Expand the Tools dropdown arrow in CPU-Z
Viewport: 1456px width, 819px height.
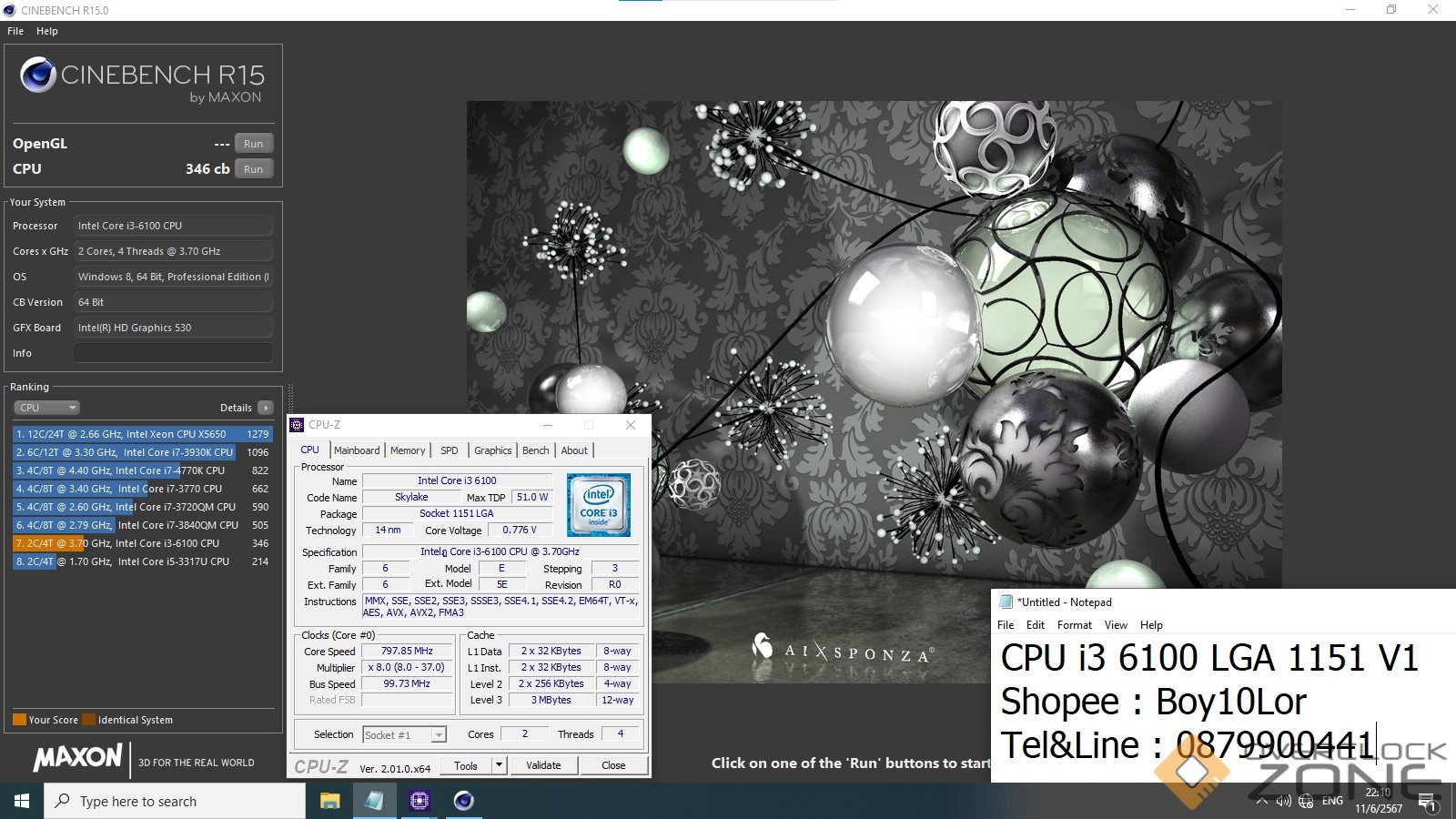[499, 765]
